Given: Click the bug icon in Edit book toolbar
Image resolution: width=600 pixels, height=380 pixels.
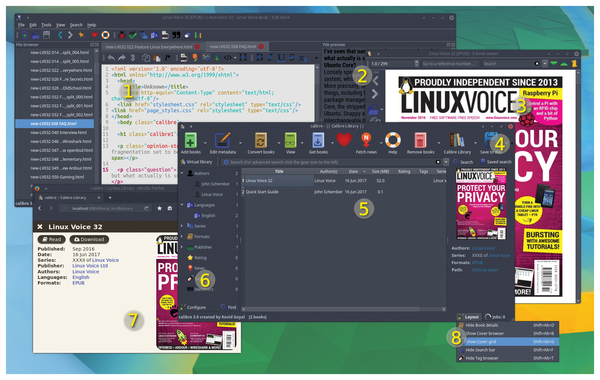Looking at the screenshot, I should tap(122, 35).
